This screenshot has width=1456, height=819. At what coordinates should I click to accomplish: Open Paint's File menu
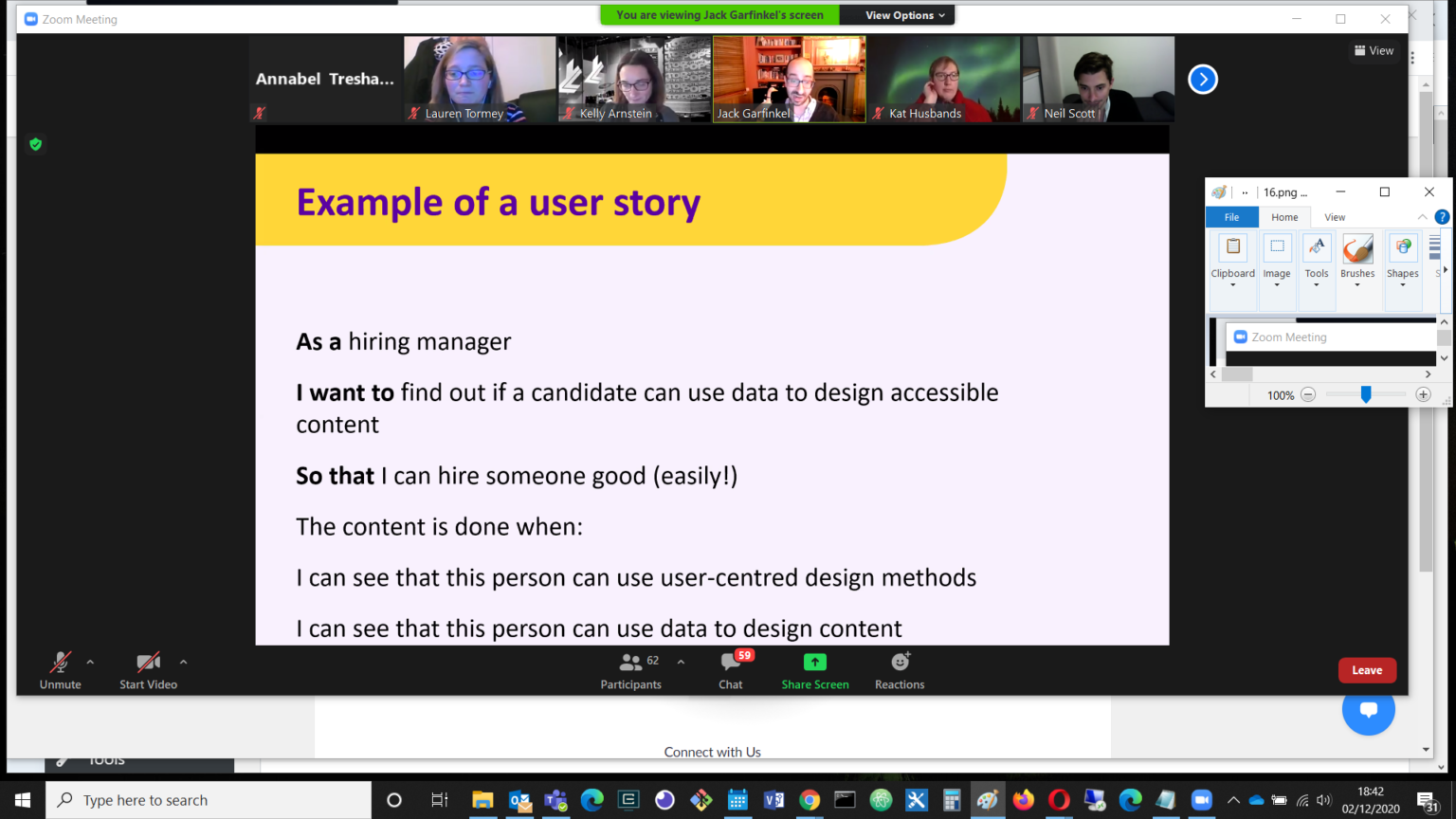coord(1231,217)
